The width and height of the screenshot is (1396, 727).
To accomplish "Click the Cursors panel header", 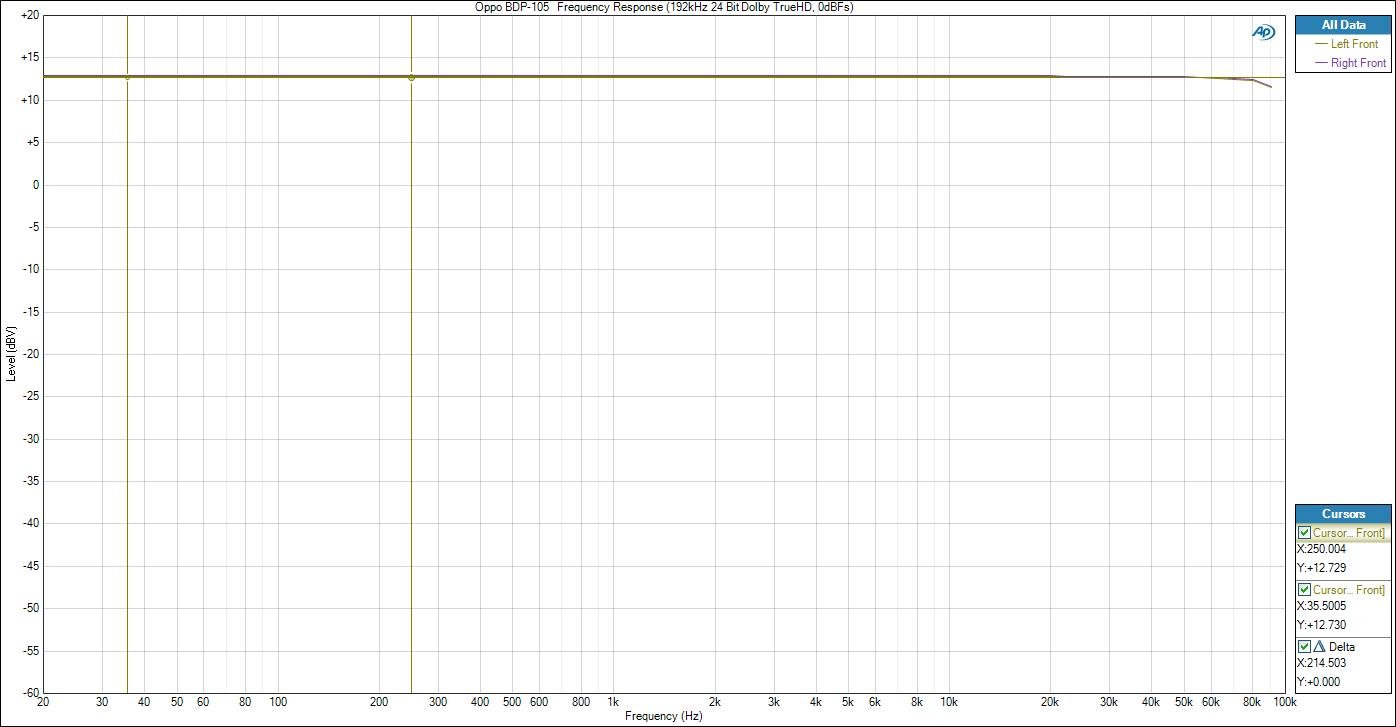I will [1342, 514].
